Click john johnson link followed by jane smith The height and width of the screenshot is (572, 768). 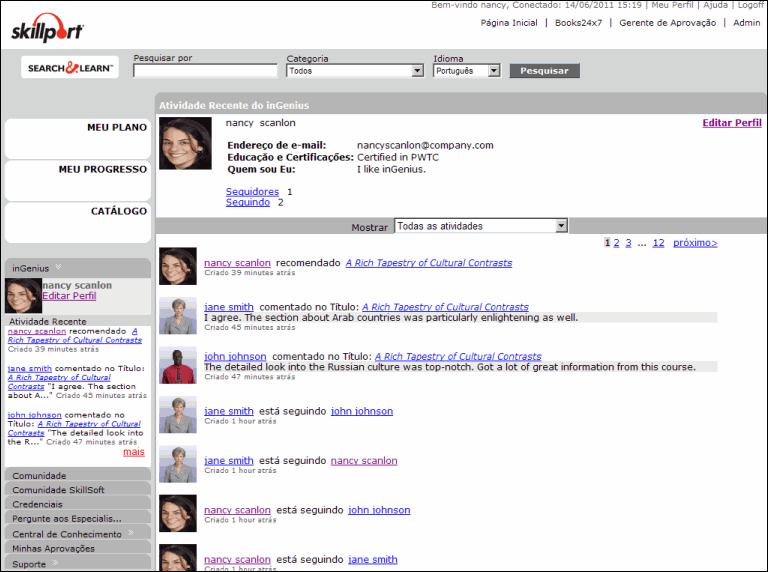[362, 411]
